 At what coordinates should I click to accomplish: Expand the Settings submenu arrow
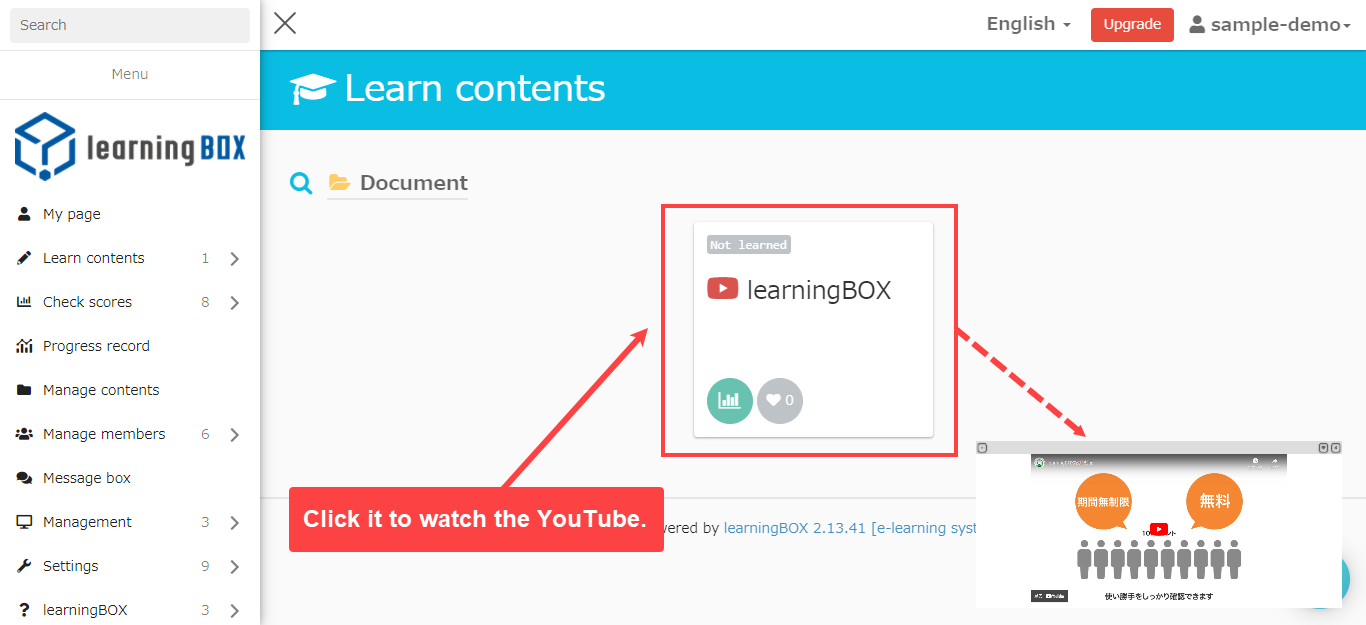point(234,567)
